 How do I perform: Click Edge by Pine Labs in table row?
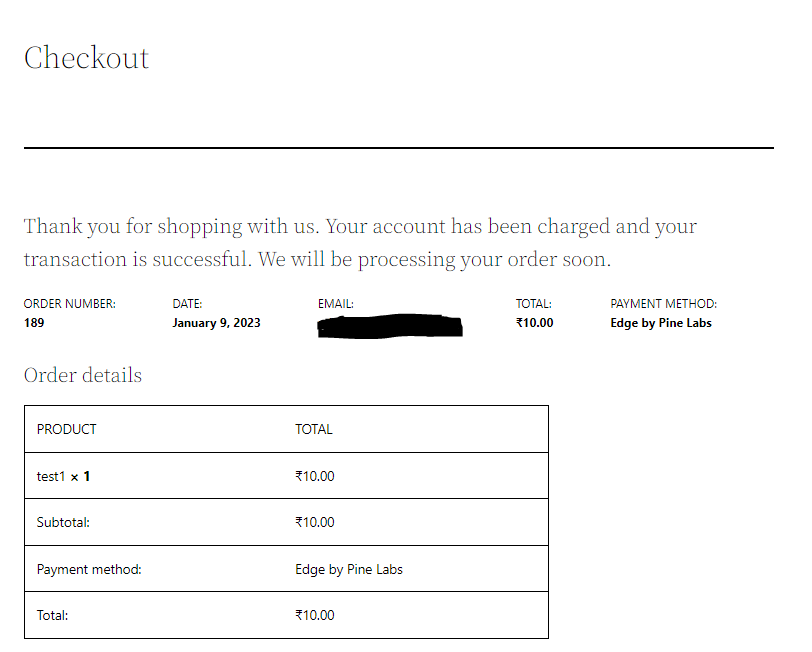click(349, 569)
